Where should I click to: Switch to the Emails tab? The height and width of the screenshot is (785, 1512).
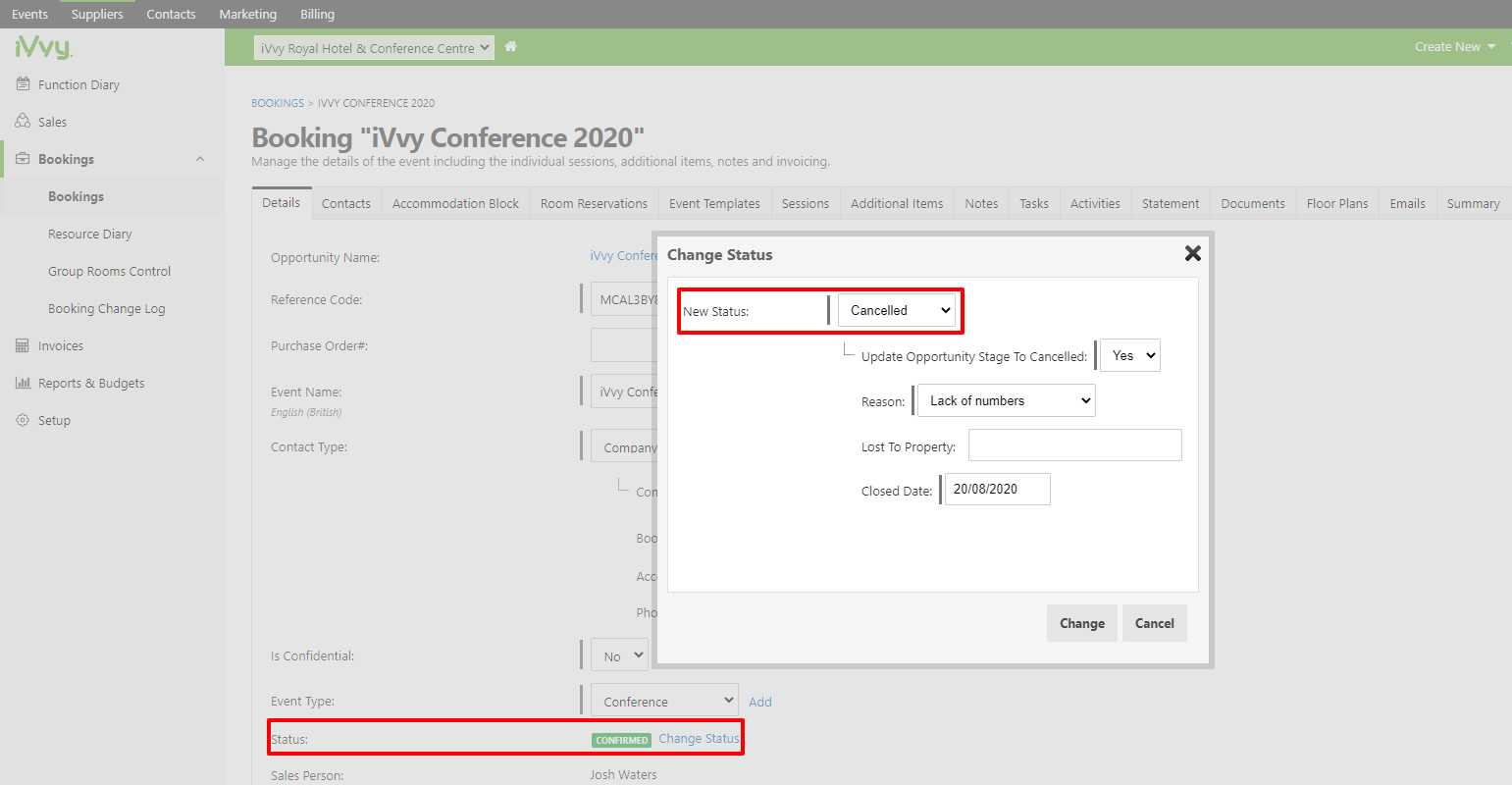pyautogui.click(x=1407, y=203)
